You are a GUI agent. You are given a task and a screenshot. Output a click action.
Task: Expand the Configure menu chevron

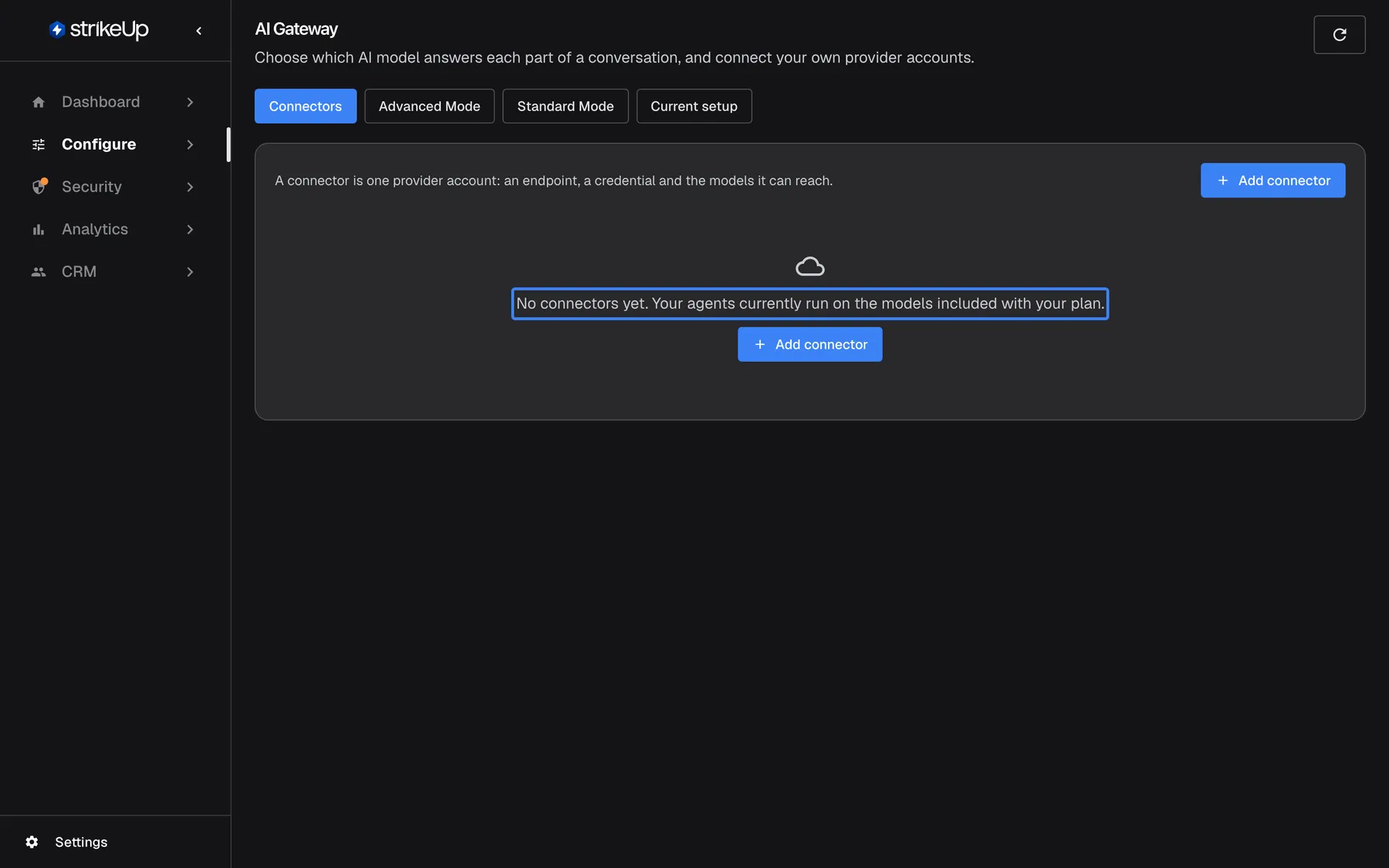[x=190, y=144]
